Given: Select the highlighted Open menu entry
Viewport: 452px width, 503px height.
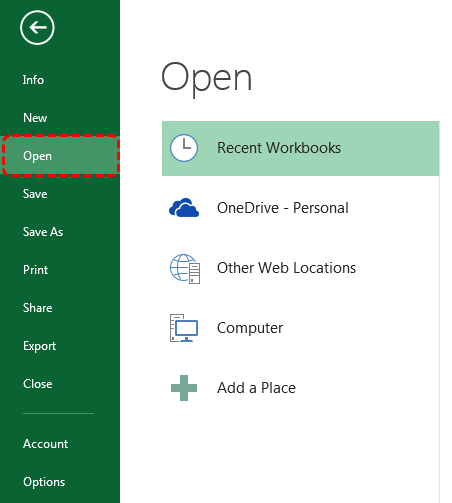Looking at the screenshot, I should pos(60,156).
